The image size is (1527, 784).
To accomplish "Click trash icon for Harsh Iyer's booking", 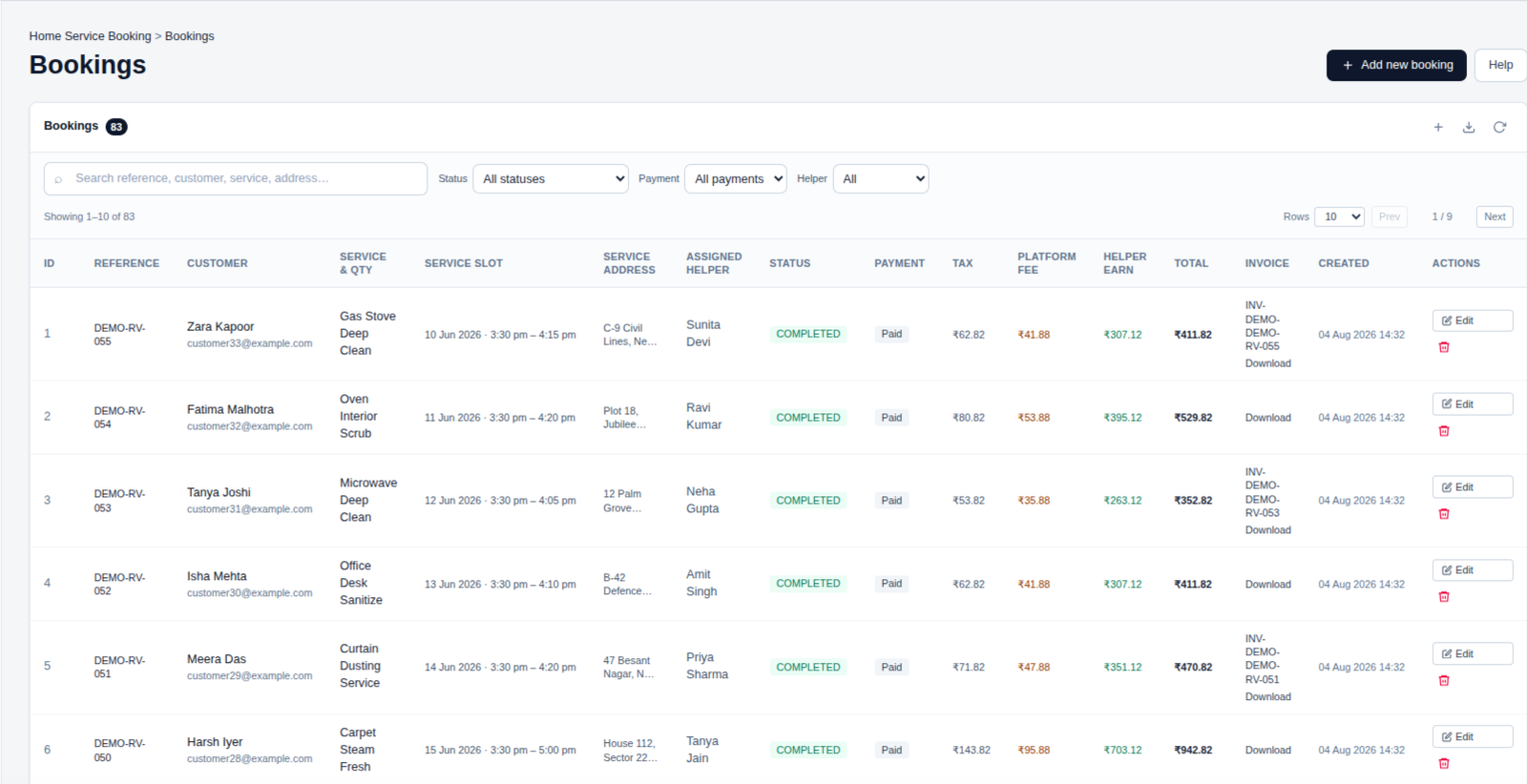I will (x=1444, y=764).
